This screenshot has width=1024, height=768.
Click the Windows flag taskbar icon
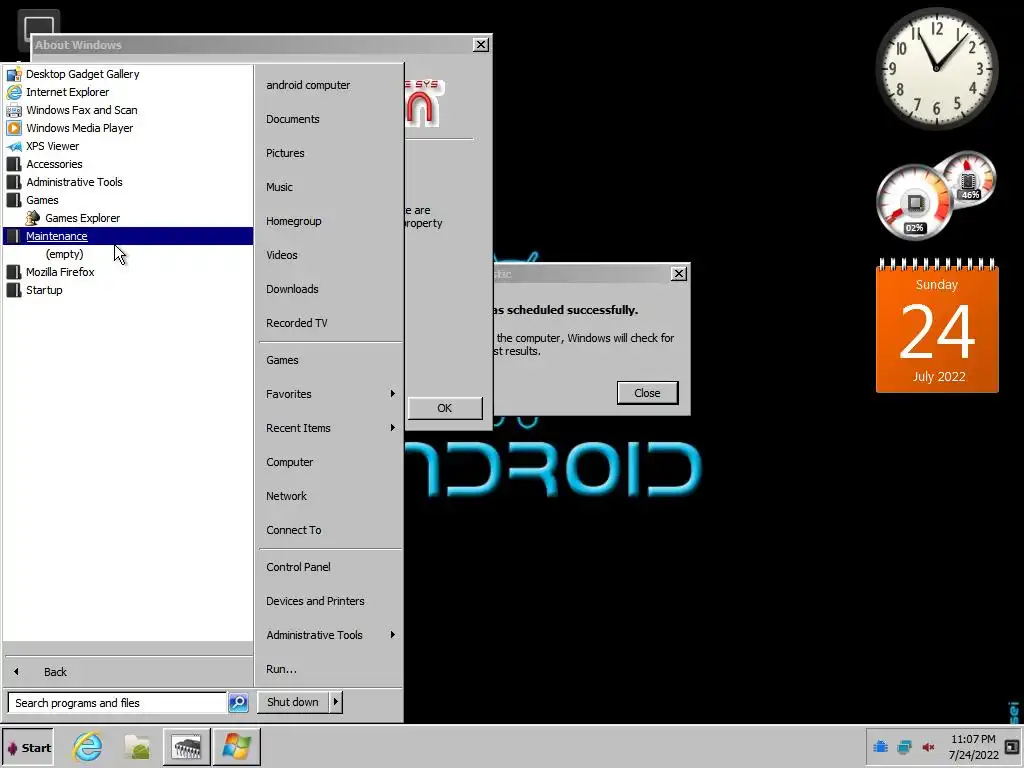[x=236, y=746]
